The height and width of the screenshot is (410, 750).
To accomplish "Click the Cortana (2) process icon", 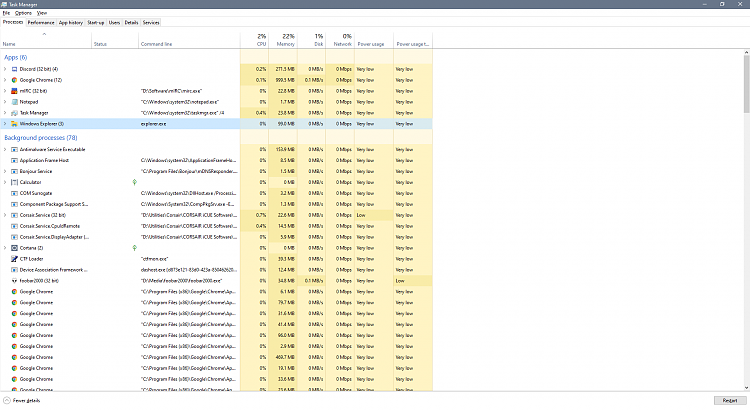I will coord(14,248).
